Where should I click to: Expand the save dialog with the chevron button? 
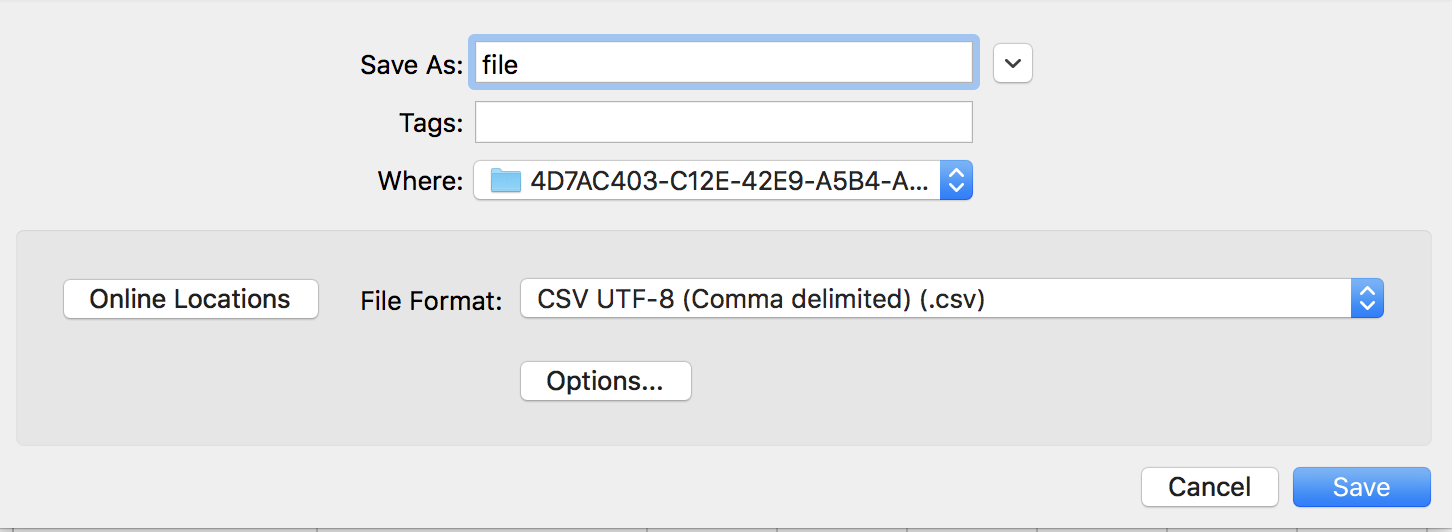(x=1012, y=63)
